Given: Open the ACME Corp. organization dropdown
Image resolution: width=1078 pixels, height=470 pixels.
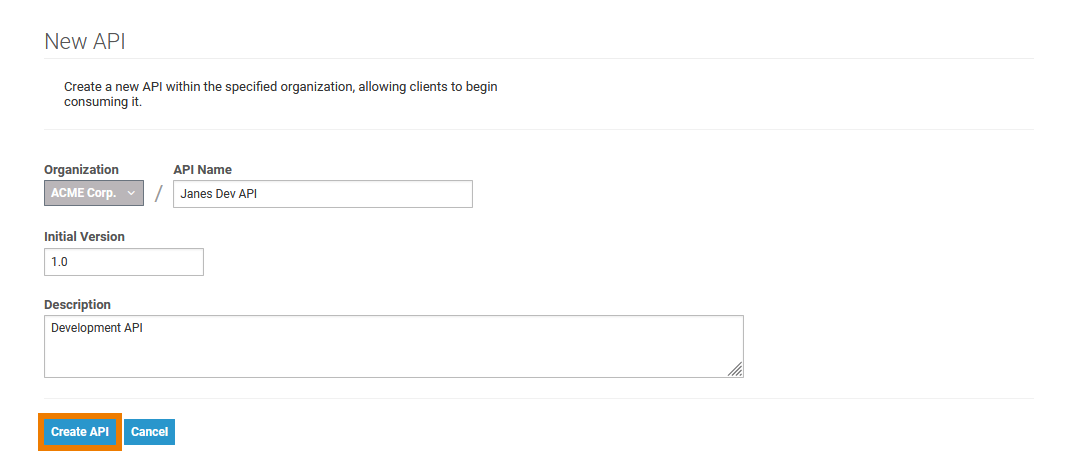Looking at the screenshot, I should [x=94, y=193].
